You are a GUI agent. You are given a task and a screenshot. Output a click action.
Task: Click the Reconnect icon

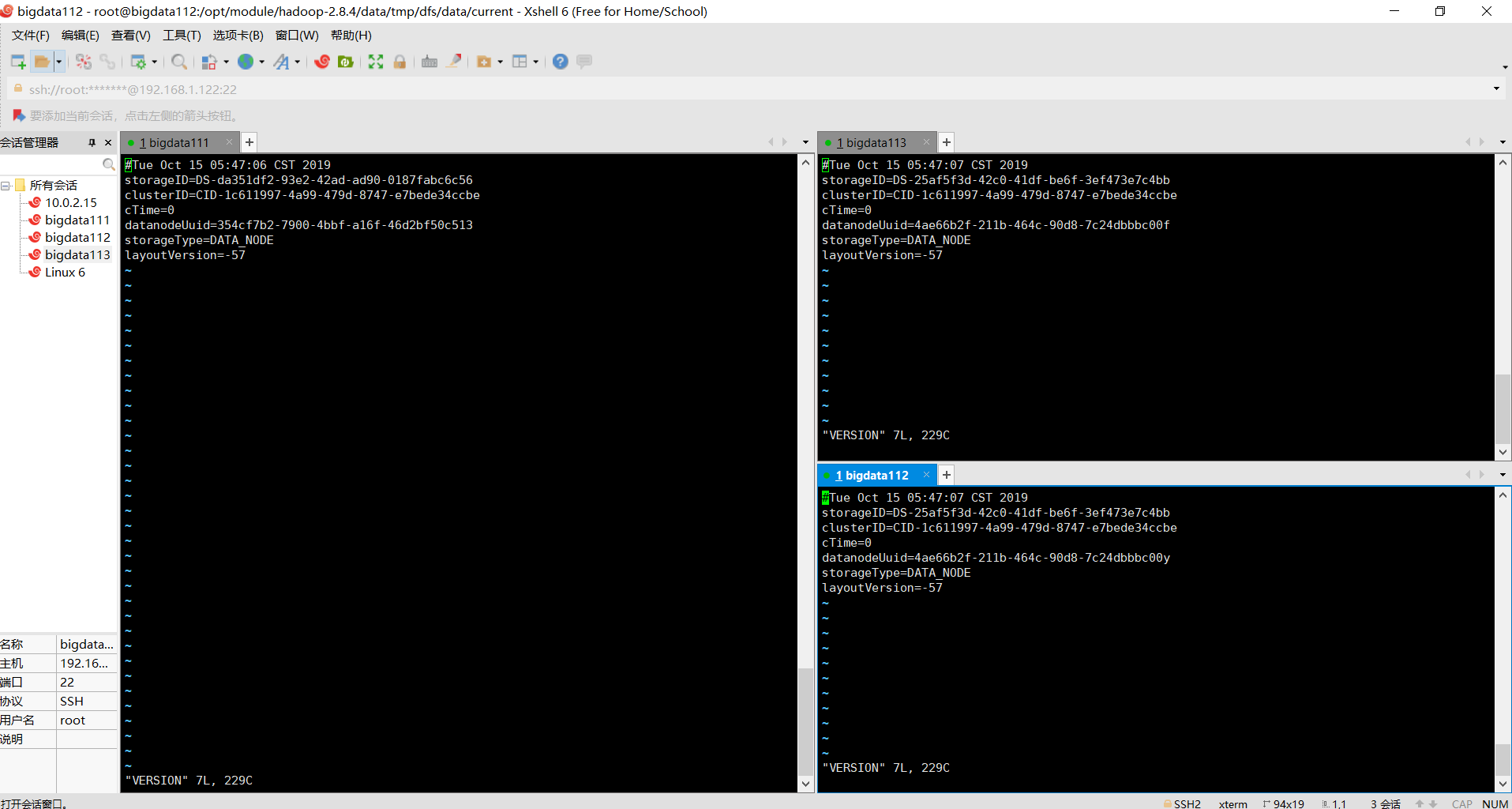click(x=107, y=62)
